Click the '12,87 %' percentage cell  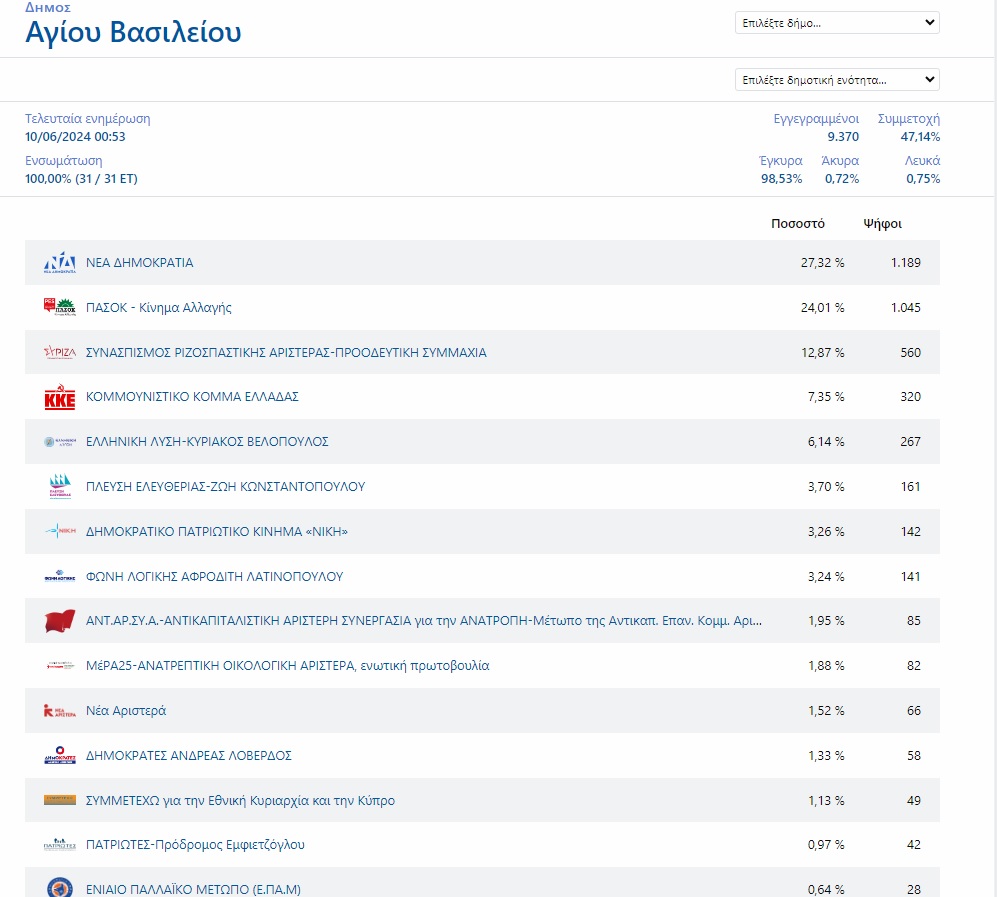(822, 352)
